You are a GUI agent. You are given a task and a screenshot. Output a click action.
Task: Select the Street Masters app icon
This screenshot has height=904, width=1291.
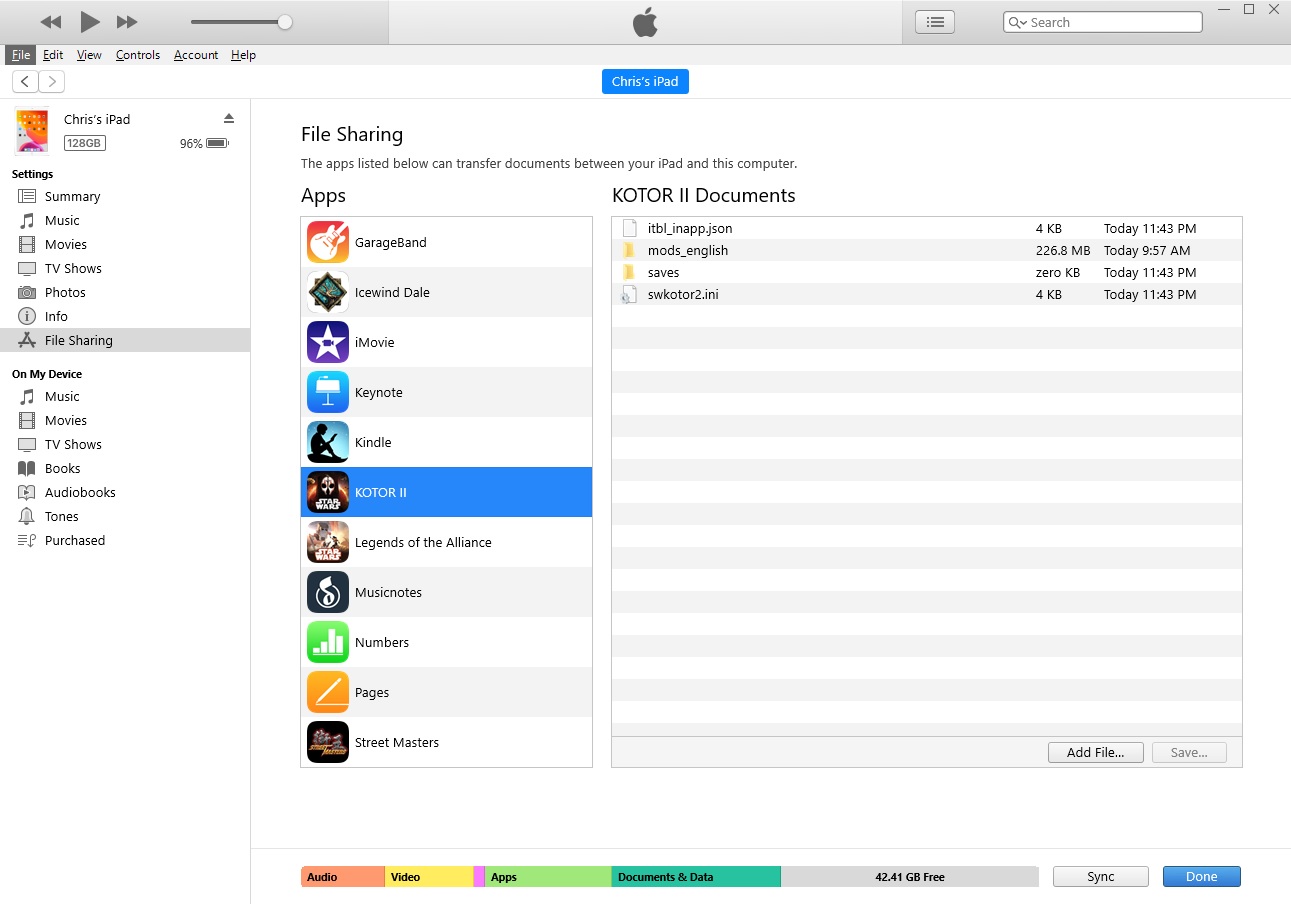click(328, 742)
